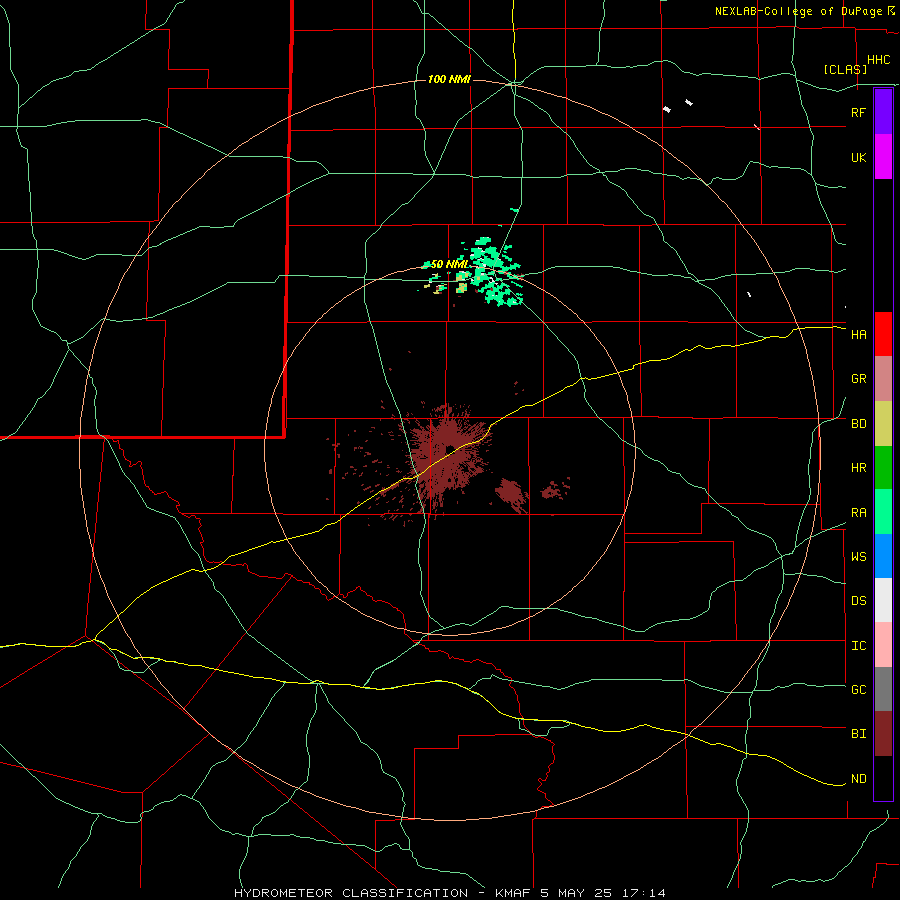Click the biological echo blob southeast of radar
The width and height of the screenshot is (900, 900).
[511, 494]
